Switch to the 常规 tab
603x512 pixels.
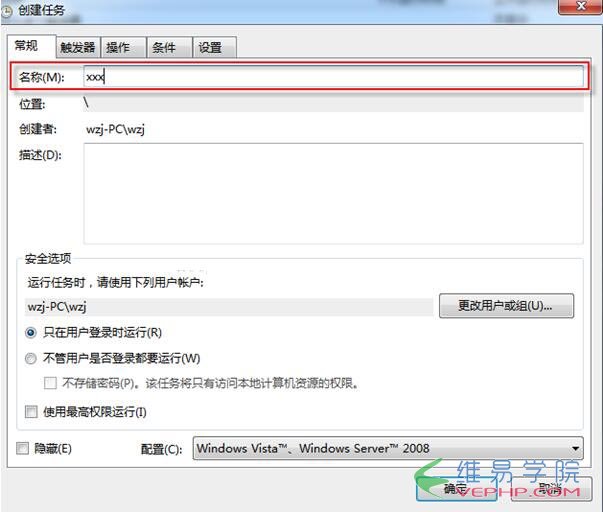click(31, 46)
